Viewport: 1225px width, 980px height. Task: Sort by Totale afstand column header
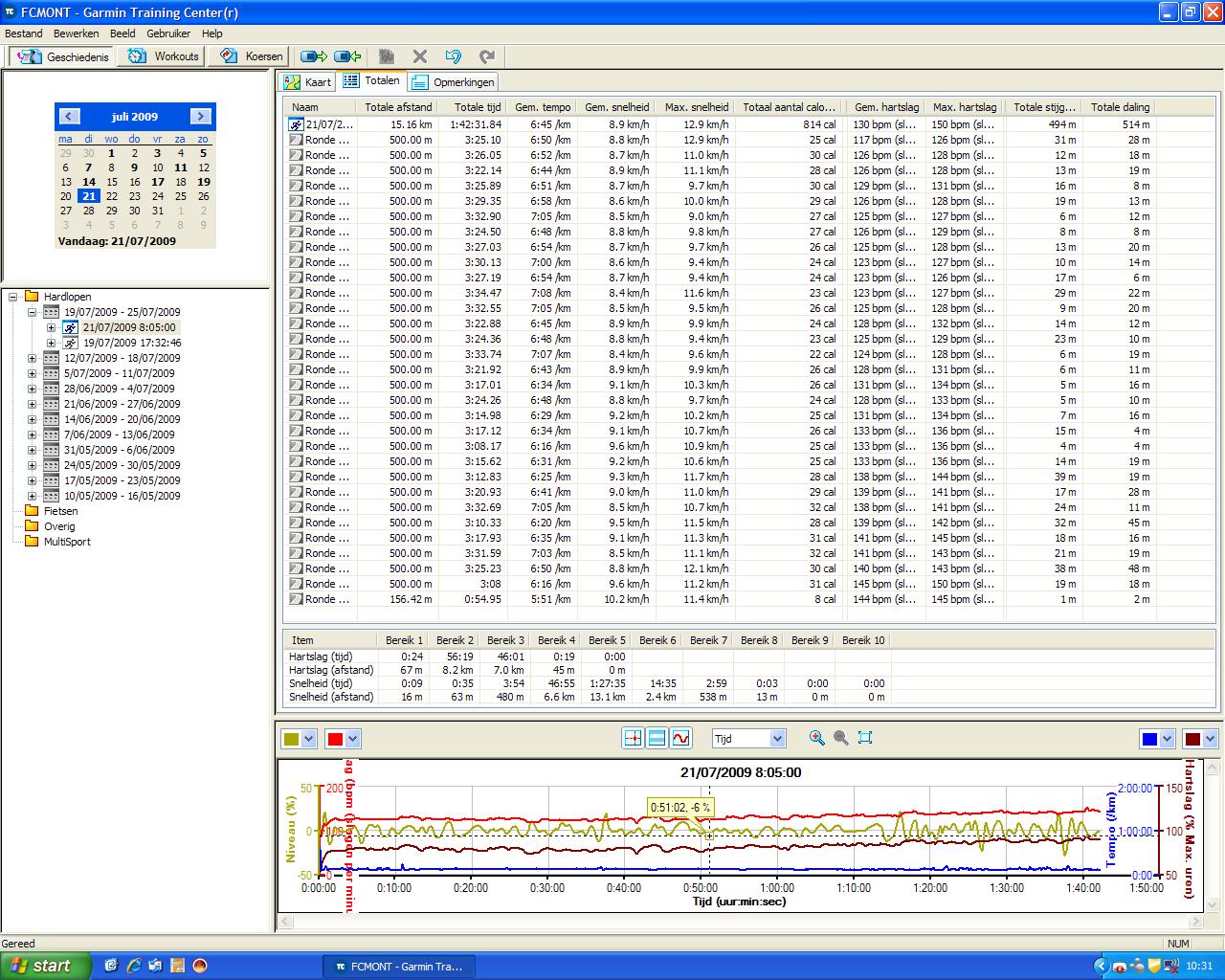pos(398,107)
